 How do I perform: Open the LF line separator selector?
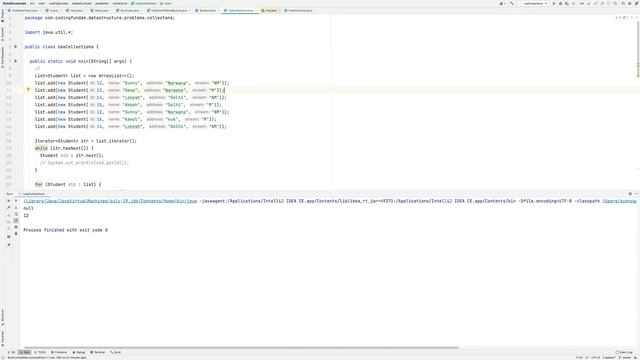coord(587,358)
